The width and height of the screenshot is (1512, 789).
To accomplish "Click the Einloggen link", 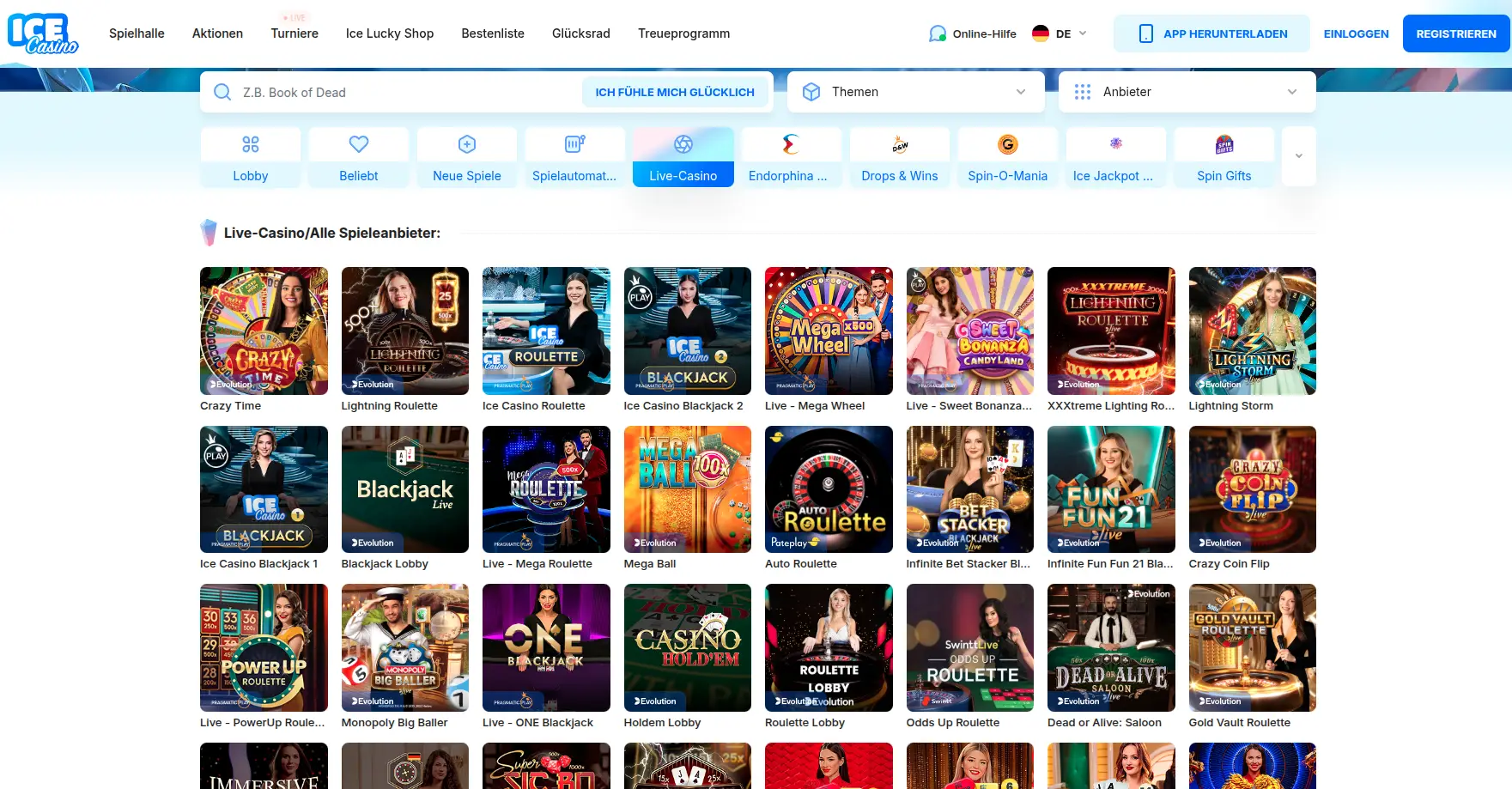I will pos(1357,33).
